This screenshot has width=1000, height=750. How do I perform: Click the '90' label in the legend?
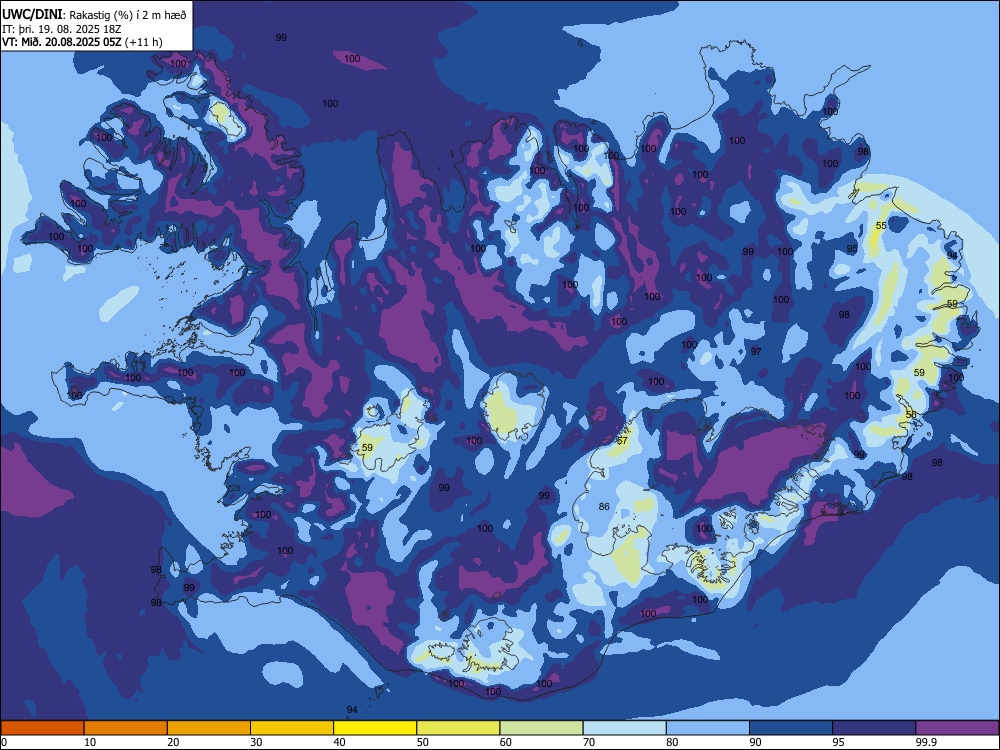point(756,742)
